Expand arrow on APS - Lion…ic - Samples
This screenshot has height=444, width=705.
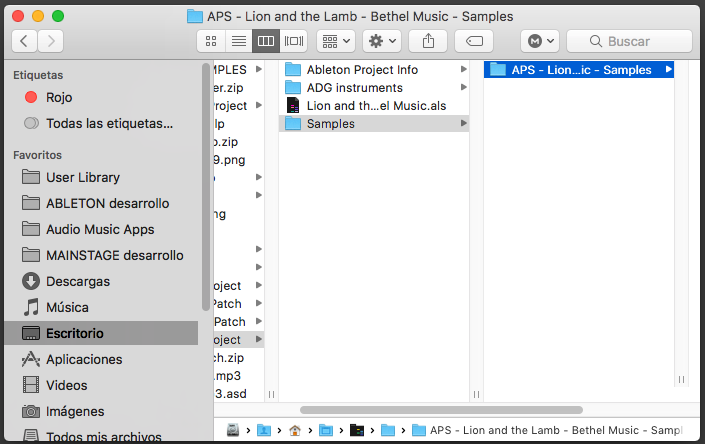click(668, 69)
